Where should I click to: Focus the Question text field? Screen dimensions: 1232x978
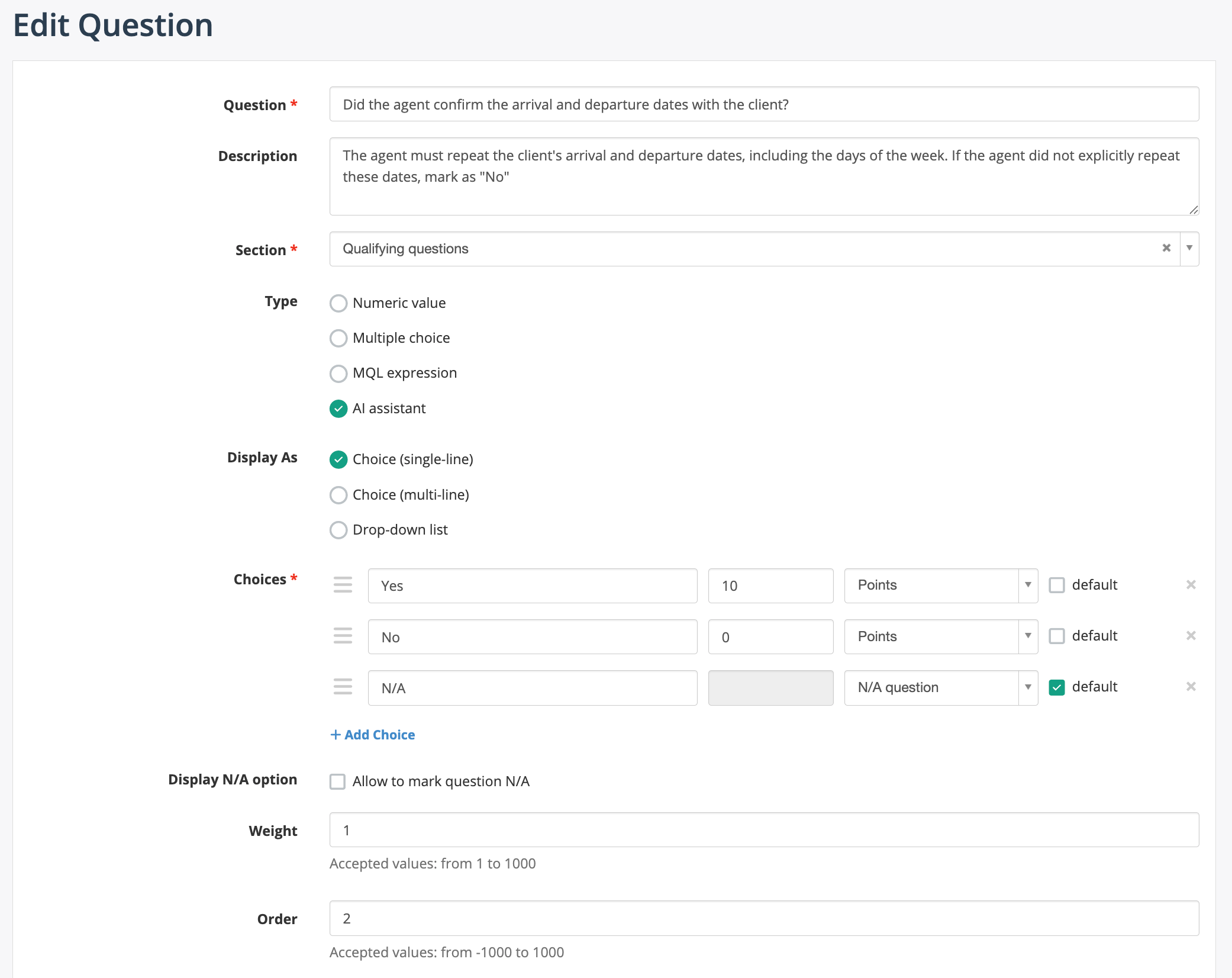tap(763, 104)
